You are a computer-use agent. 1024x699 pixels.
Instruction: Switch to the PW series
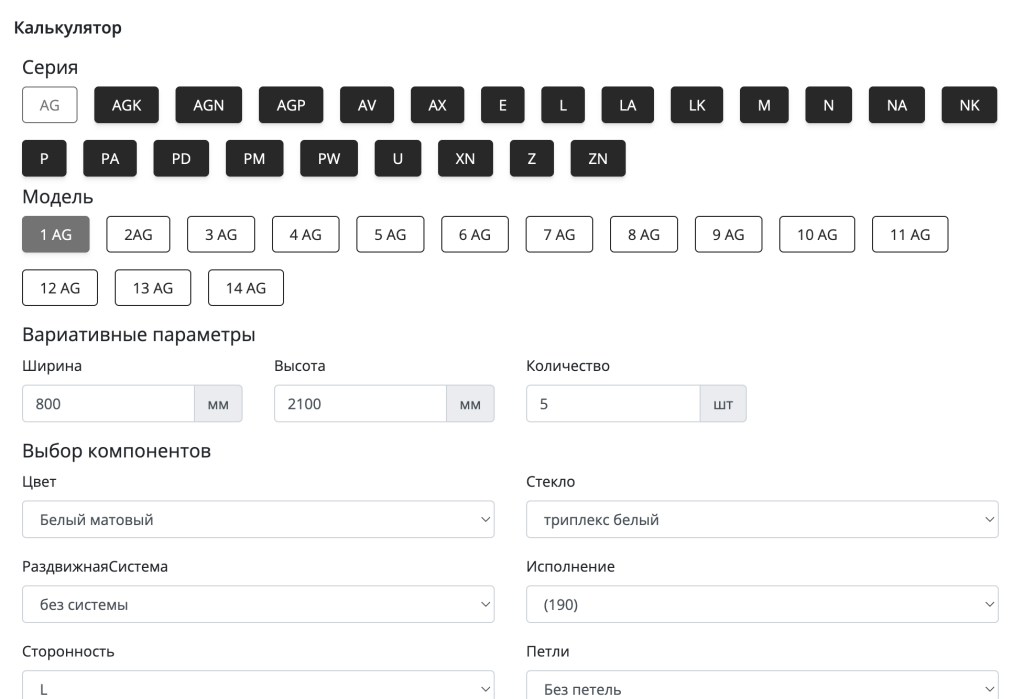[x=329, y=158]
